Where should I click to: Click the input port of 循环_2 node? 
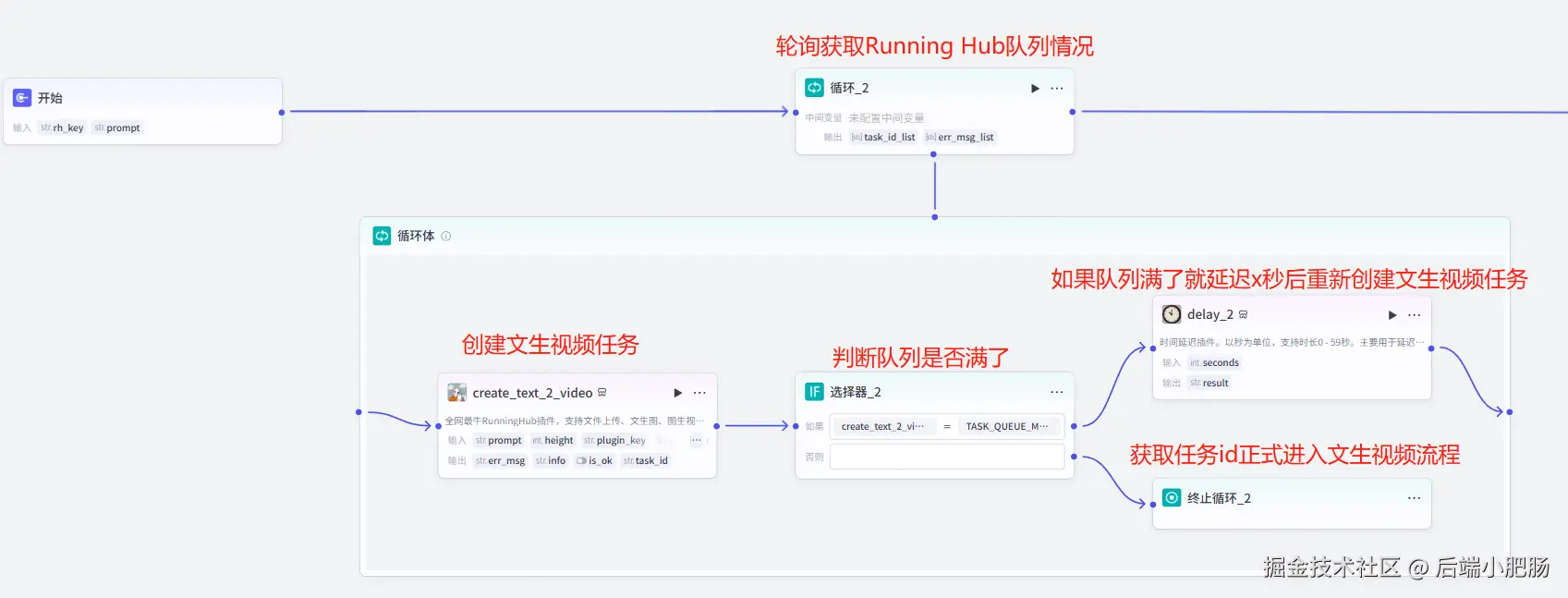tap(796, 112)
